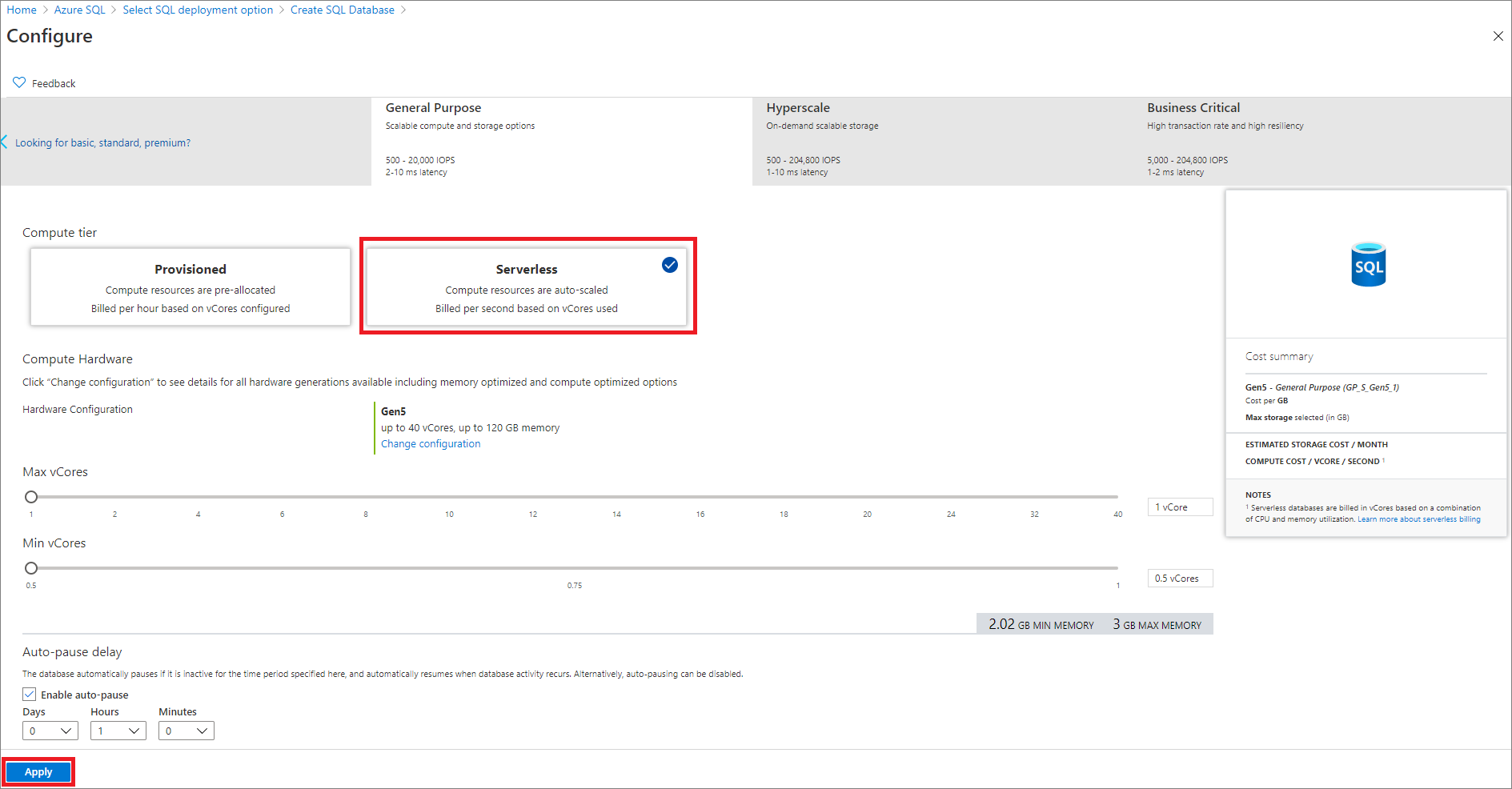
Task: Click inside the 1 vCore input field
Action: click(1180, 507)
